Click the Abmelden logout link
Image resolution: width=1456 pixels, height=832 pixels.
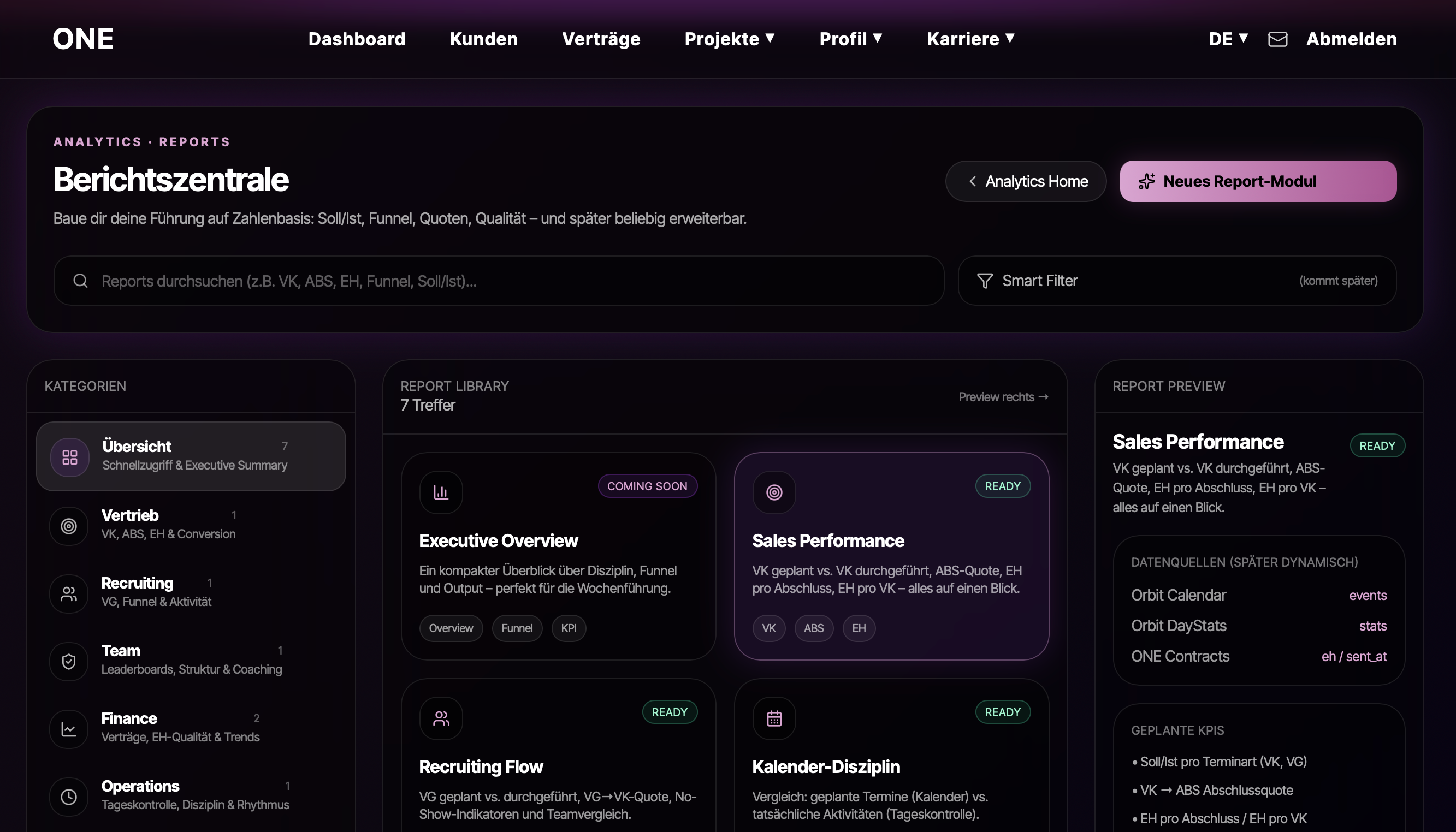(x=1351, y=39)
